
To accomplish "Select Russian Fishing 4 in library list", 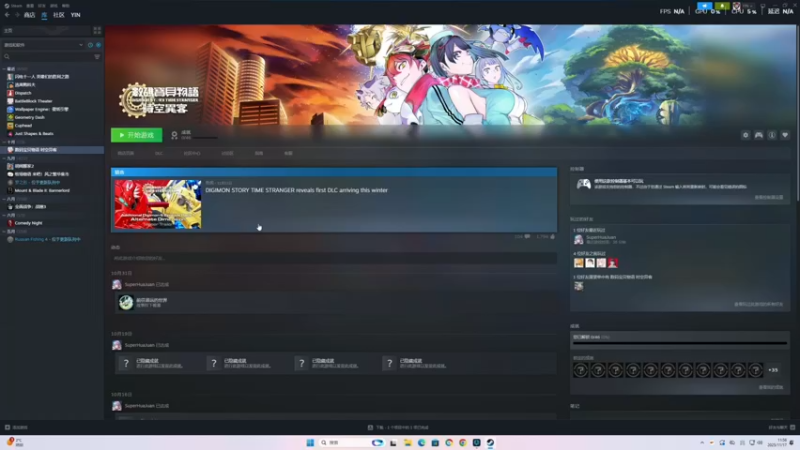I will pos(47,239).
